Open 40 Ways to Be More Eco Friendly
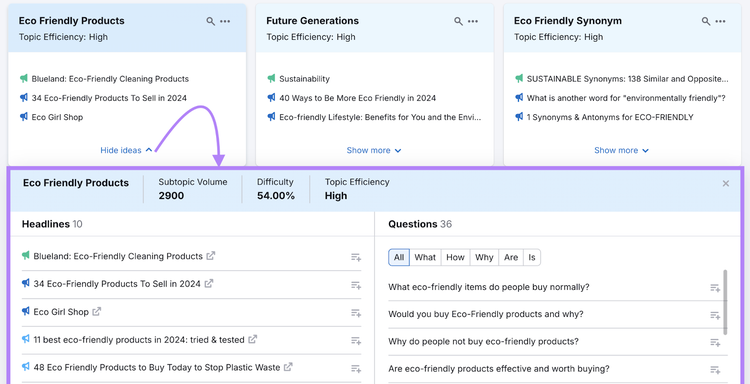This screenshot has height=384, width=750. click(x=357, y=98)
